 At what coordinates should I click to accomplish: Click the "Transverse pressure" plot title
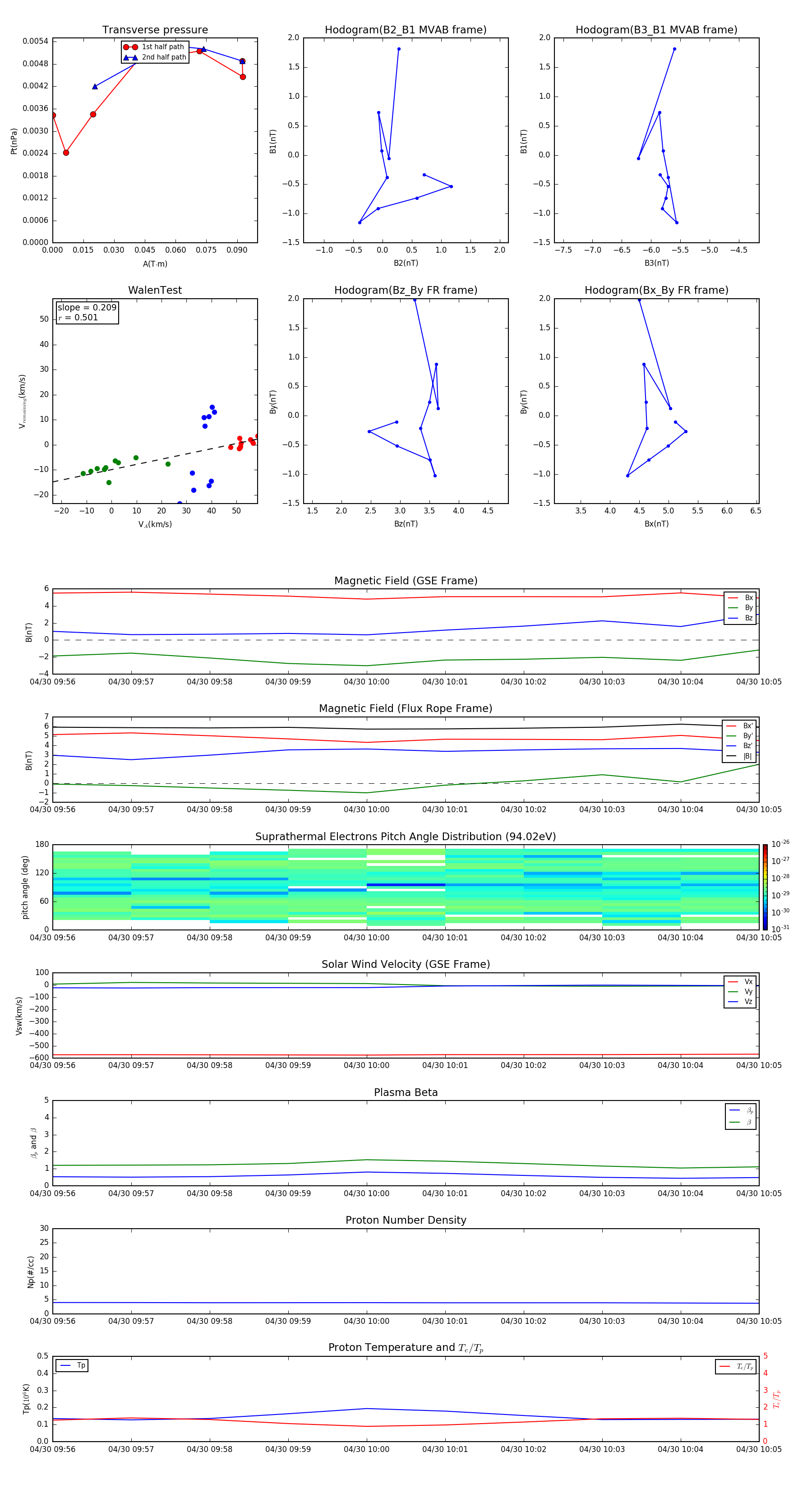155,29
